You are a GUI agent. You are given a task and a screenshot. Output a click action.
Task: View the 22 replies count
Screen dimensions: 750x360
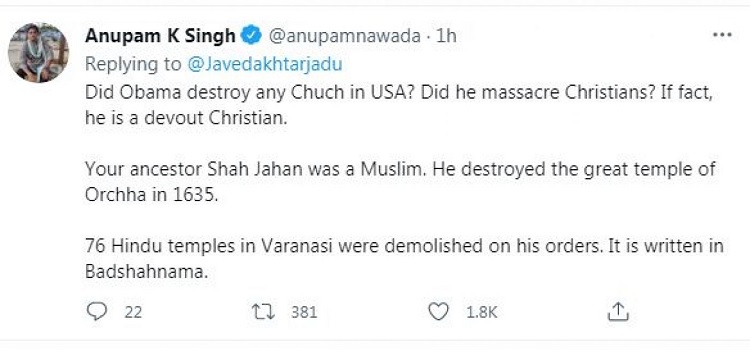pyautogui.click(x=133, y=312)
